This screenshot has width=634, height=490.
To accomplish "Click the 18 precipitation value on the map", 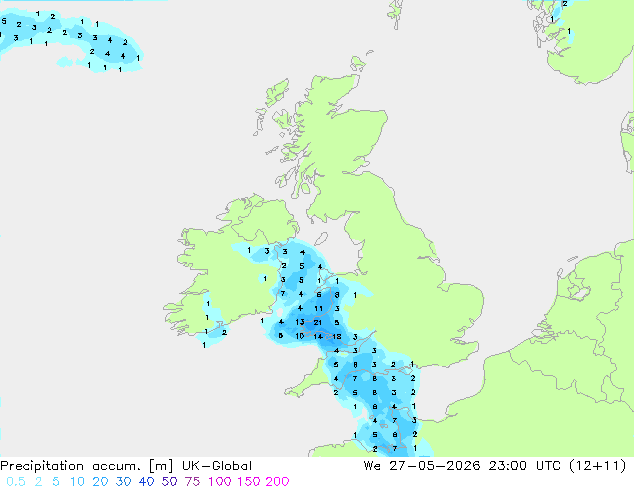I will tap(336, 336).
